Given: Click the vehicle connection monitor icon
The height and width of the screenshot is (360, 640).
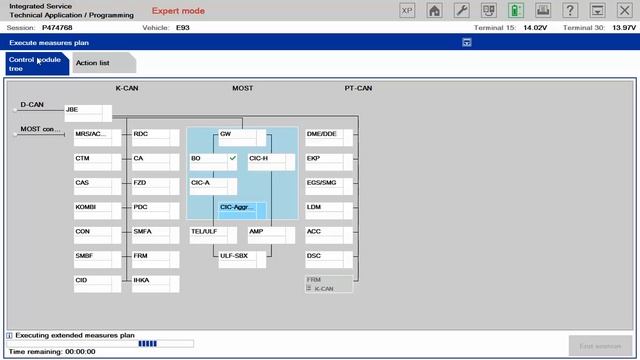Looking at the screenshot, I should coord(489,10).
